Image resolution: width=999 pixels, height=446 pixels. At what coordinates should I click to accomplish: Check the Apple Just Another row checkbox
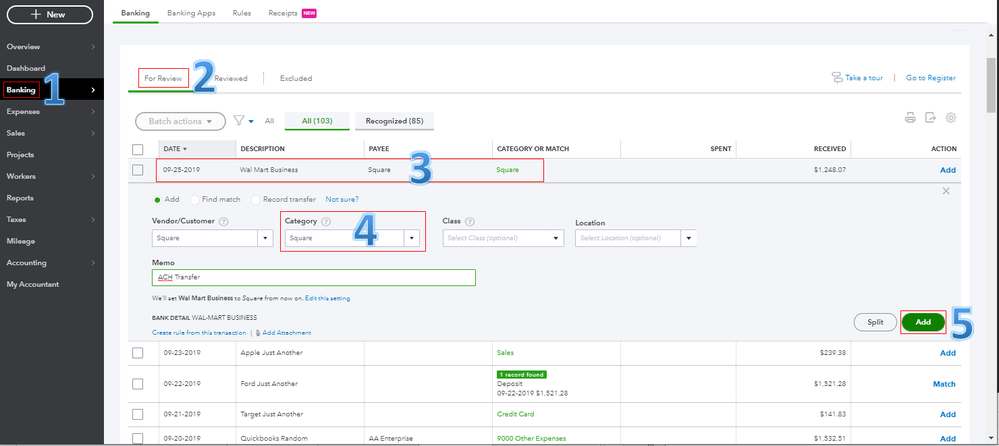(138, 352)
